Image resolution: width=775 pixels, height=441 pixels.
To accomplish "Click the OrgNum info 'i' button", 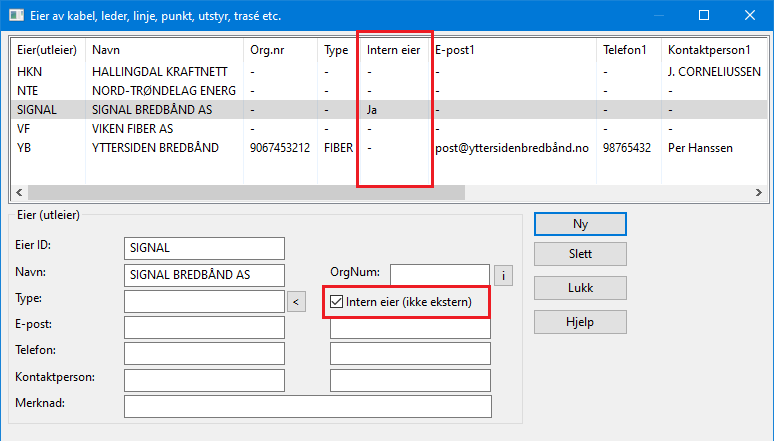I will click(503, 275).
